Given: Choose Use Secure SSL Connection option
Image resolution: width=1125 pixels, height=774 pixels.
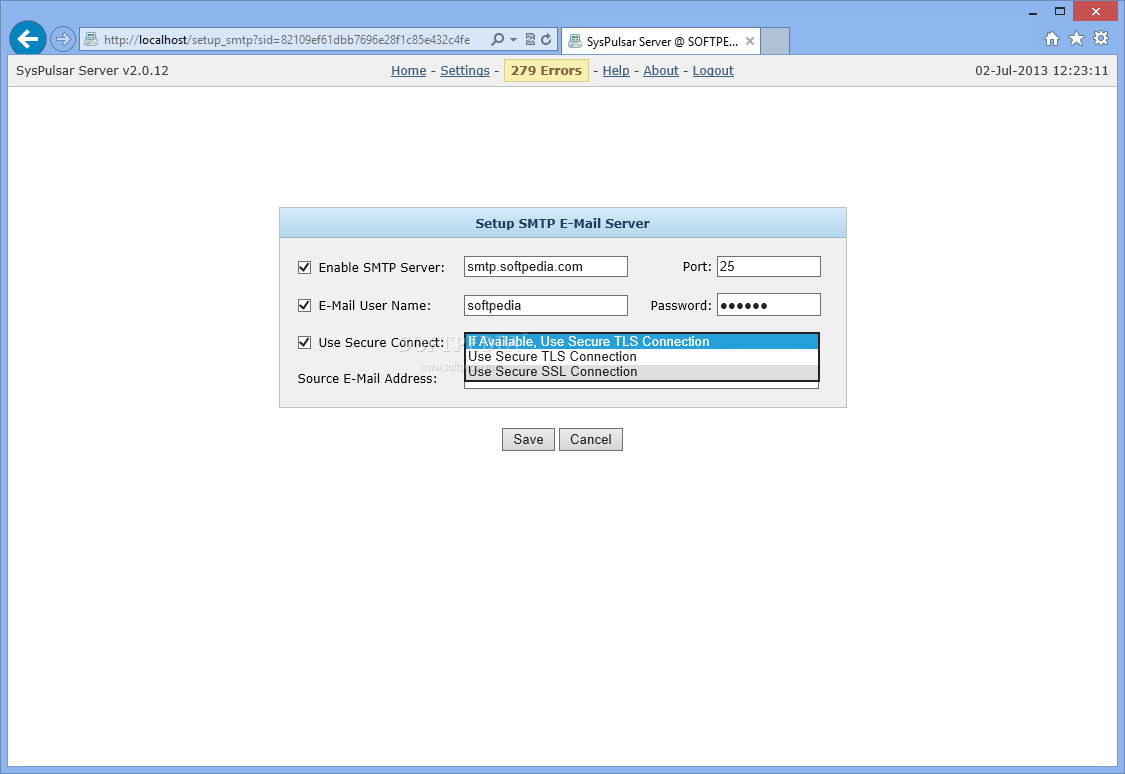Looking at the screenshot, I should coord(641,372).
